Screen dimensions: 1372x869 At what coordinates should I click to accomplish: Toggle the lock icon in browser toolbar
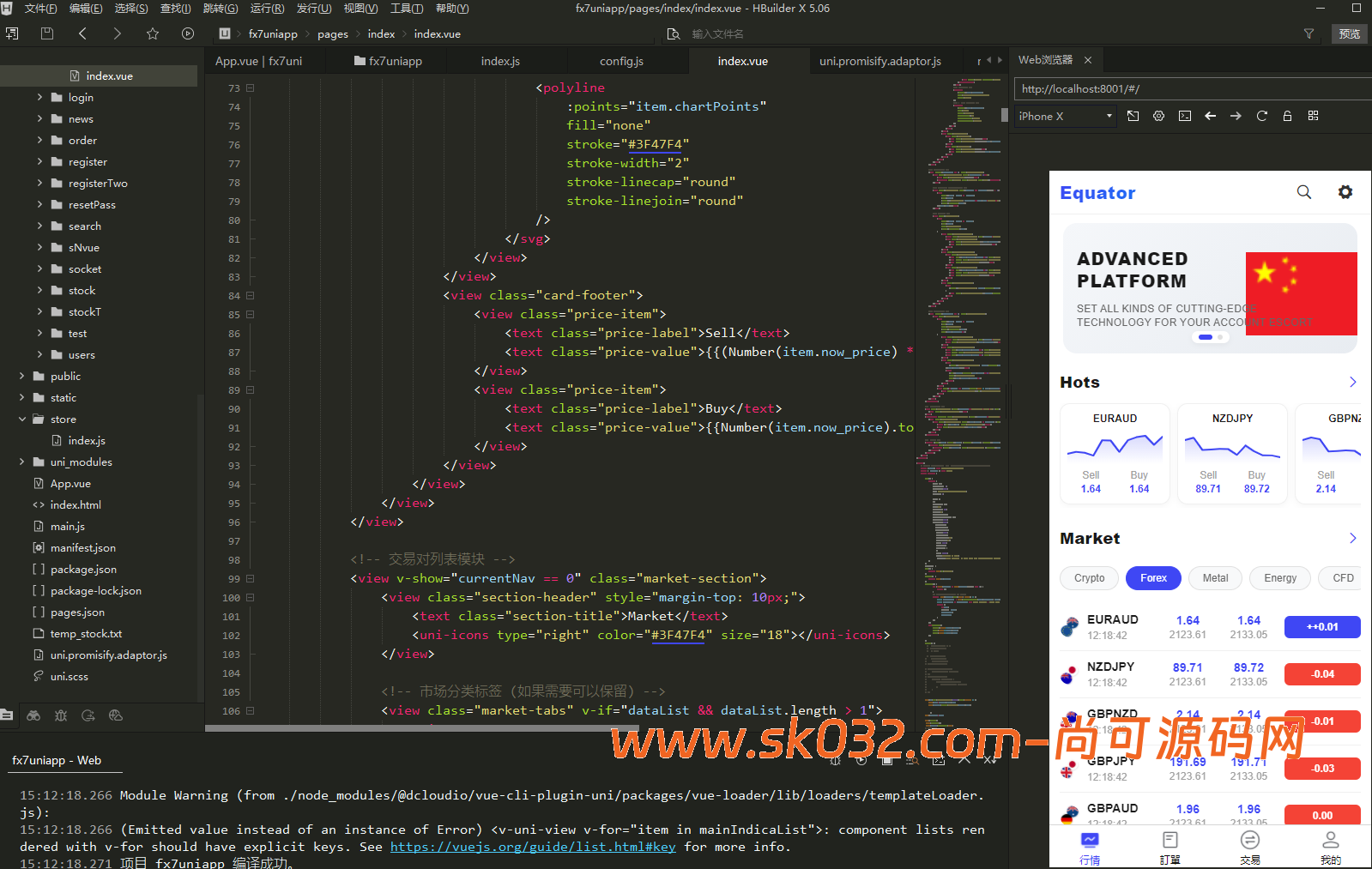[1287, 116]
